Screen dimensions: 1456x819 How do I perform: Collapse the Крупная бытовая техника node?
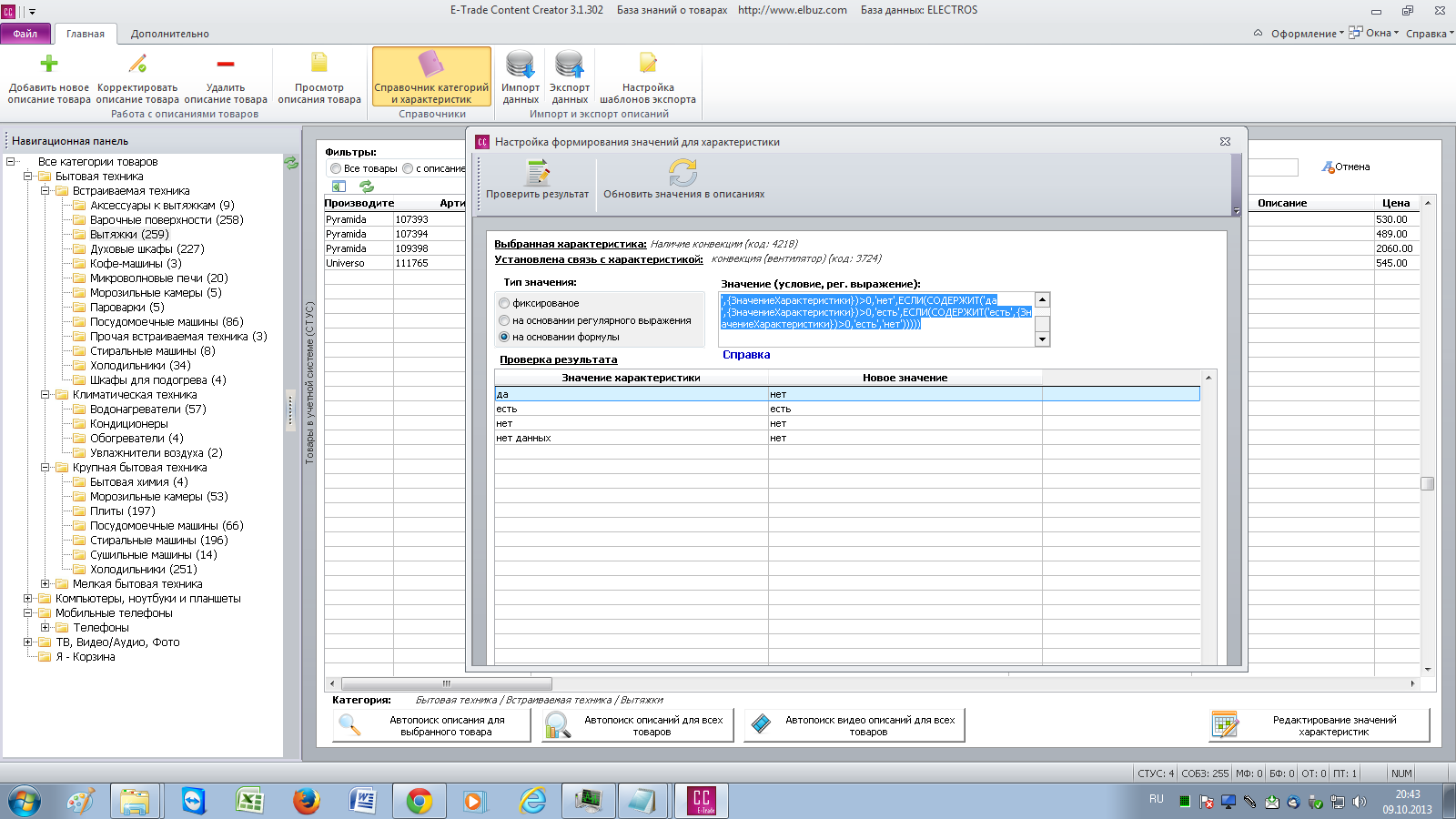tap(45, 468)
